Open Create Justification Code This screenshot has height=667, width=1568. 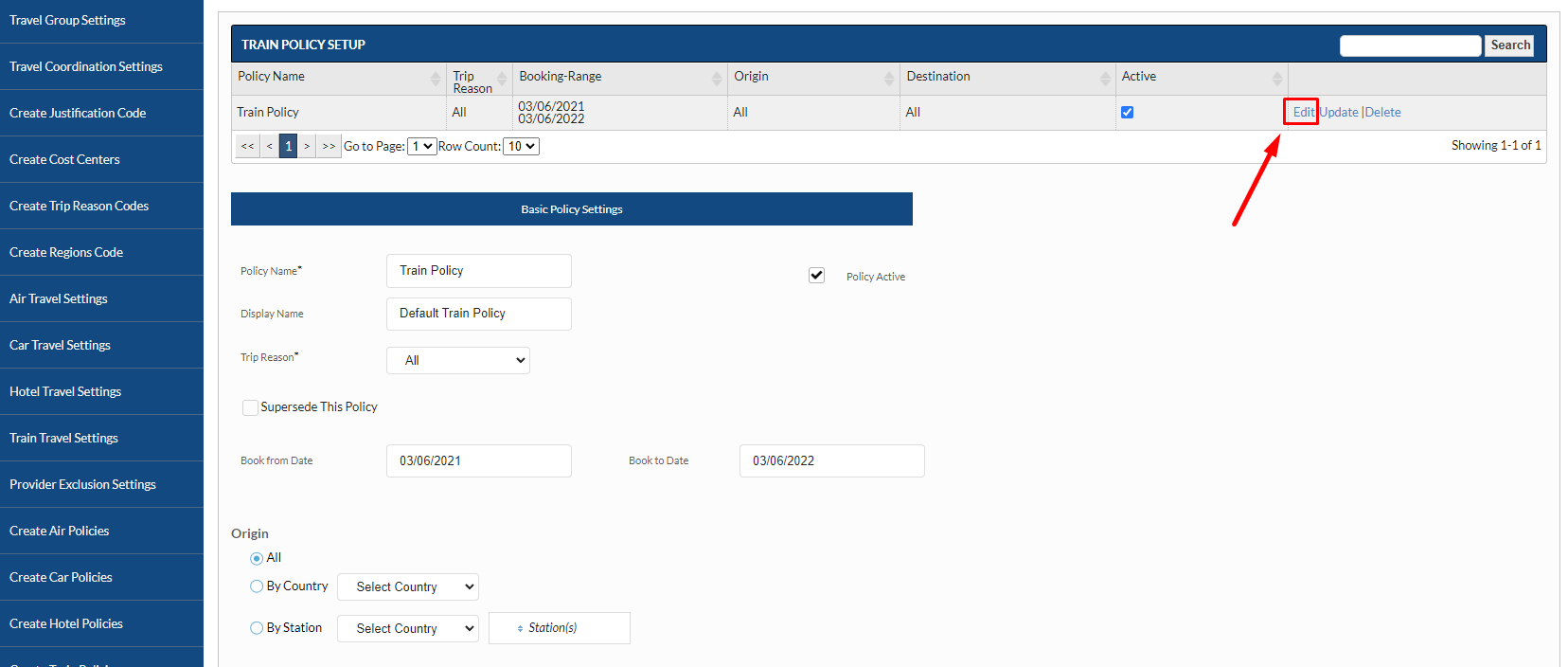[x=101, y=113]
